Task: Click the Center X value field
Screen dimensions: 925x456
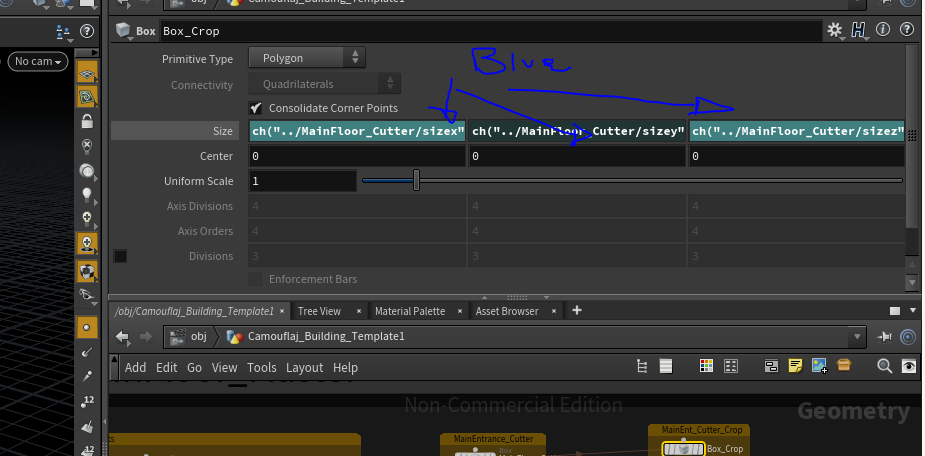Action: [357, 156]
